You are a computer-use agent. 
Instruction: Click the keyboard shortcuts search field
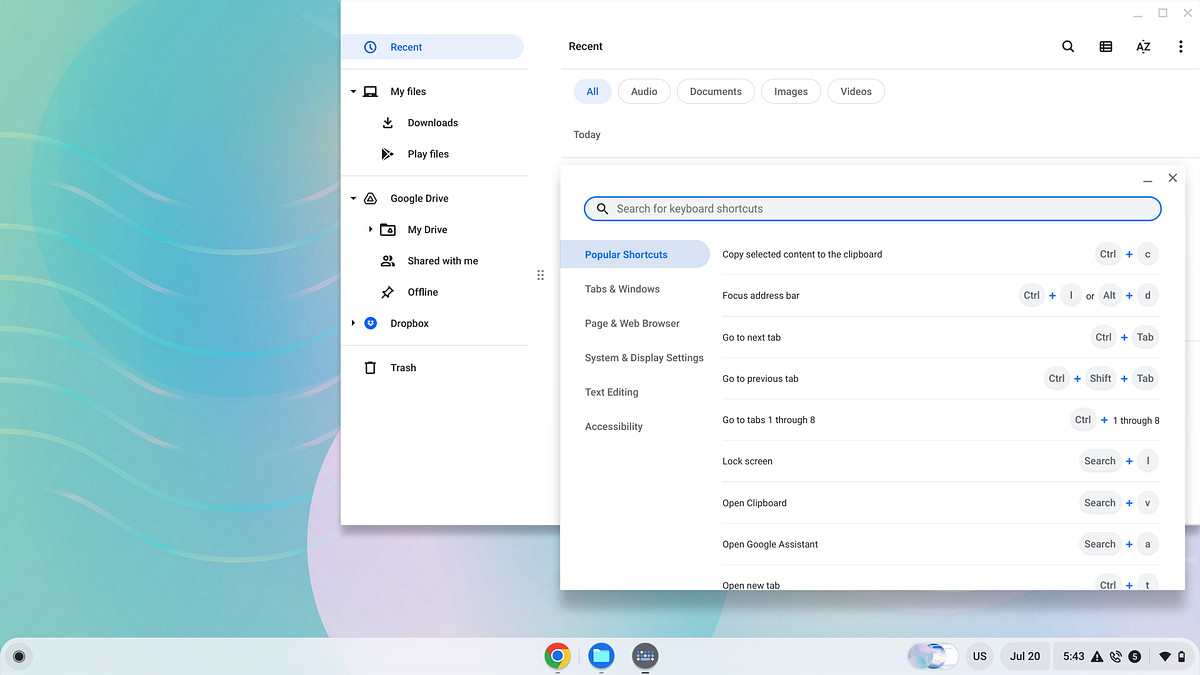(x=872, y=208)
